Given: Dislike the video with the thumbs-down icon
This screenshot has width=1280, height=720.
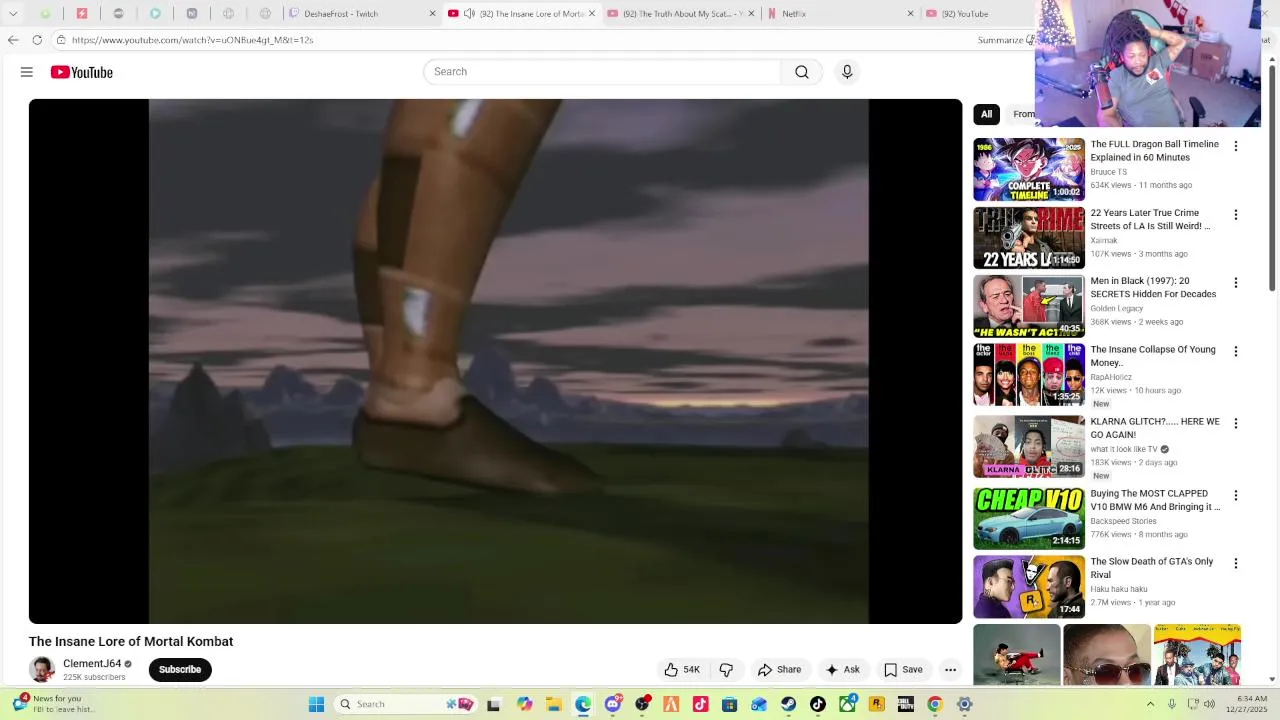Looking at the screenshot, I should coord(726,670).
